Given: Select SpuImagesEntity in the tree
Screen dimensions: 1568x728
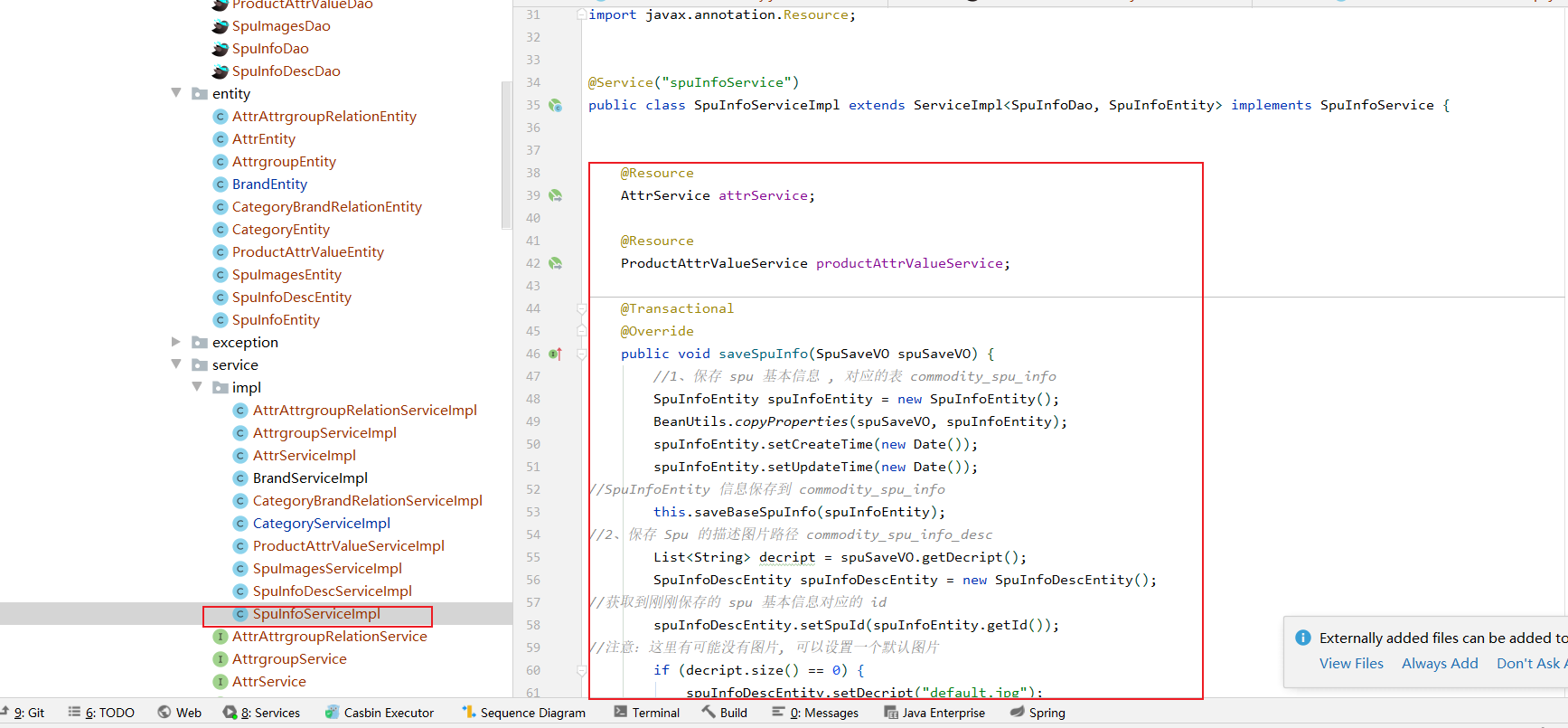Looking at the screenshot, I should (x=286, y=275).
